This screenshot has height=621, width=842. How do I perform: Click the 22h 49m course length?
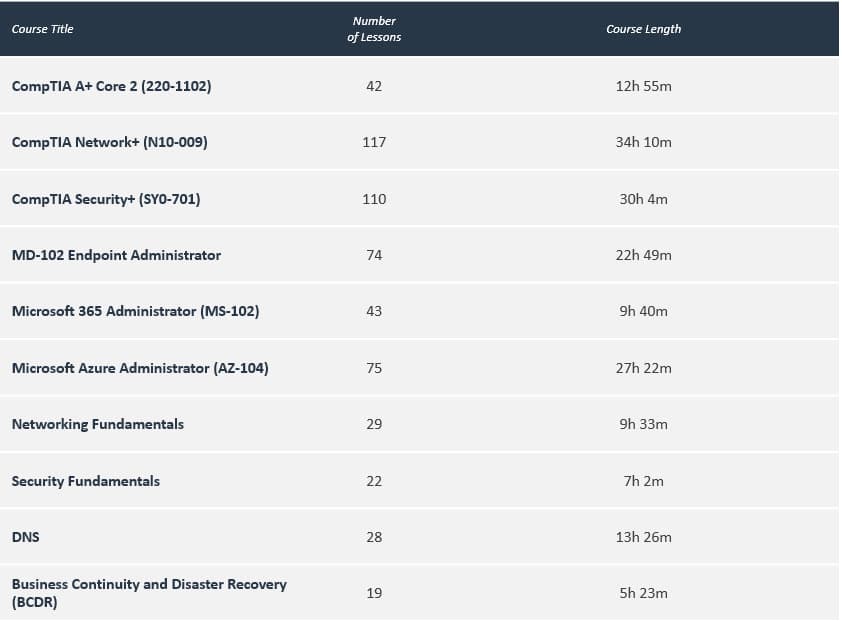click(x=643, y=255)
